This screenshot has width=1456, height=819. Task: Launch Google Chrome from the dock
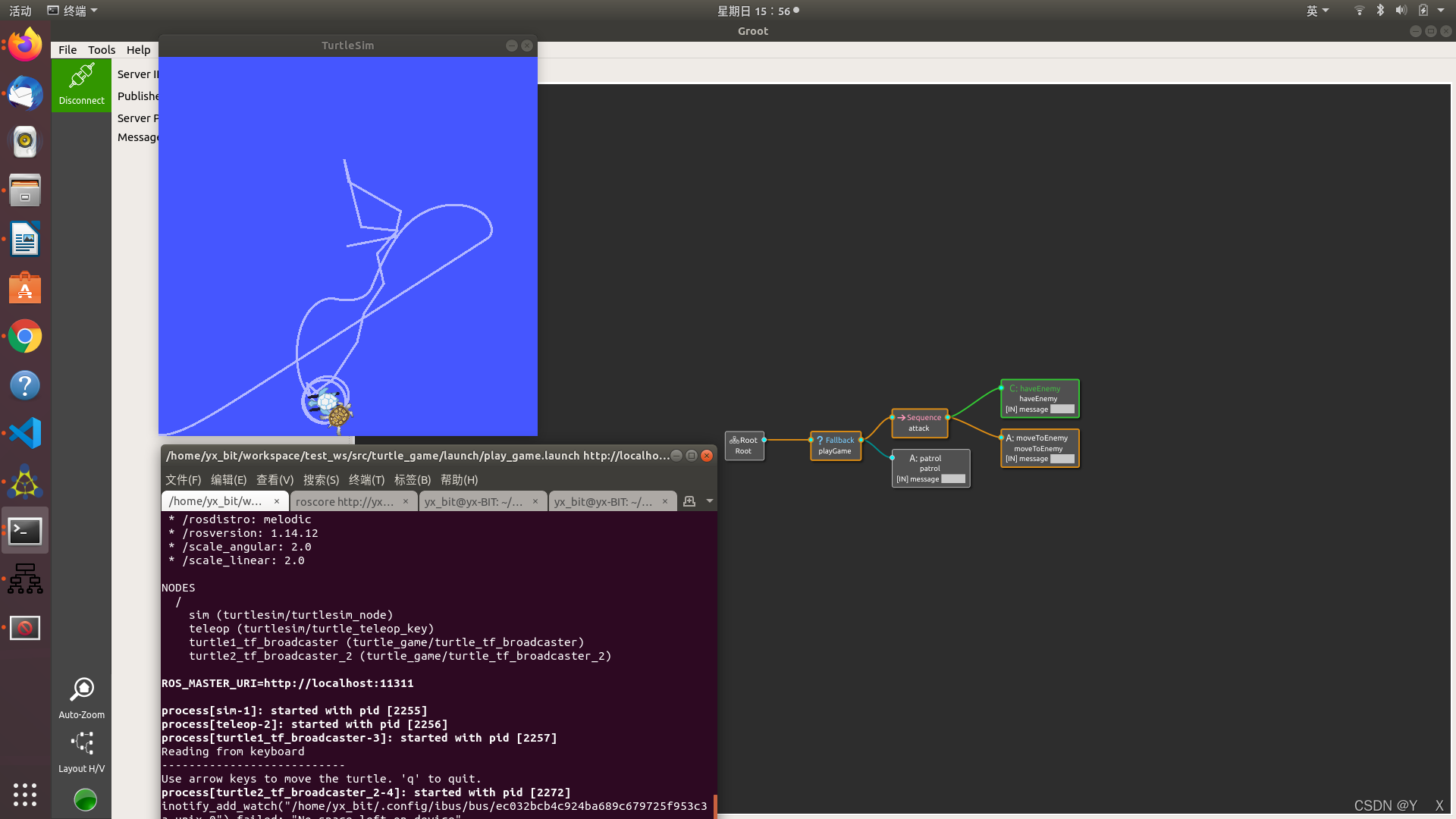25,336
